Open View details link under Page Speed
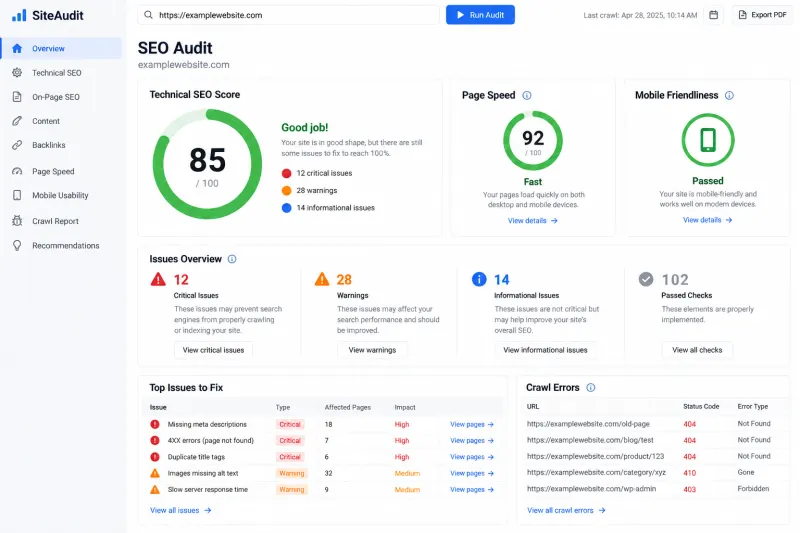The width and height of the screenshot is (800, 533). coord(533,221)
